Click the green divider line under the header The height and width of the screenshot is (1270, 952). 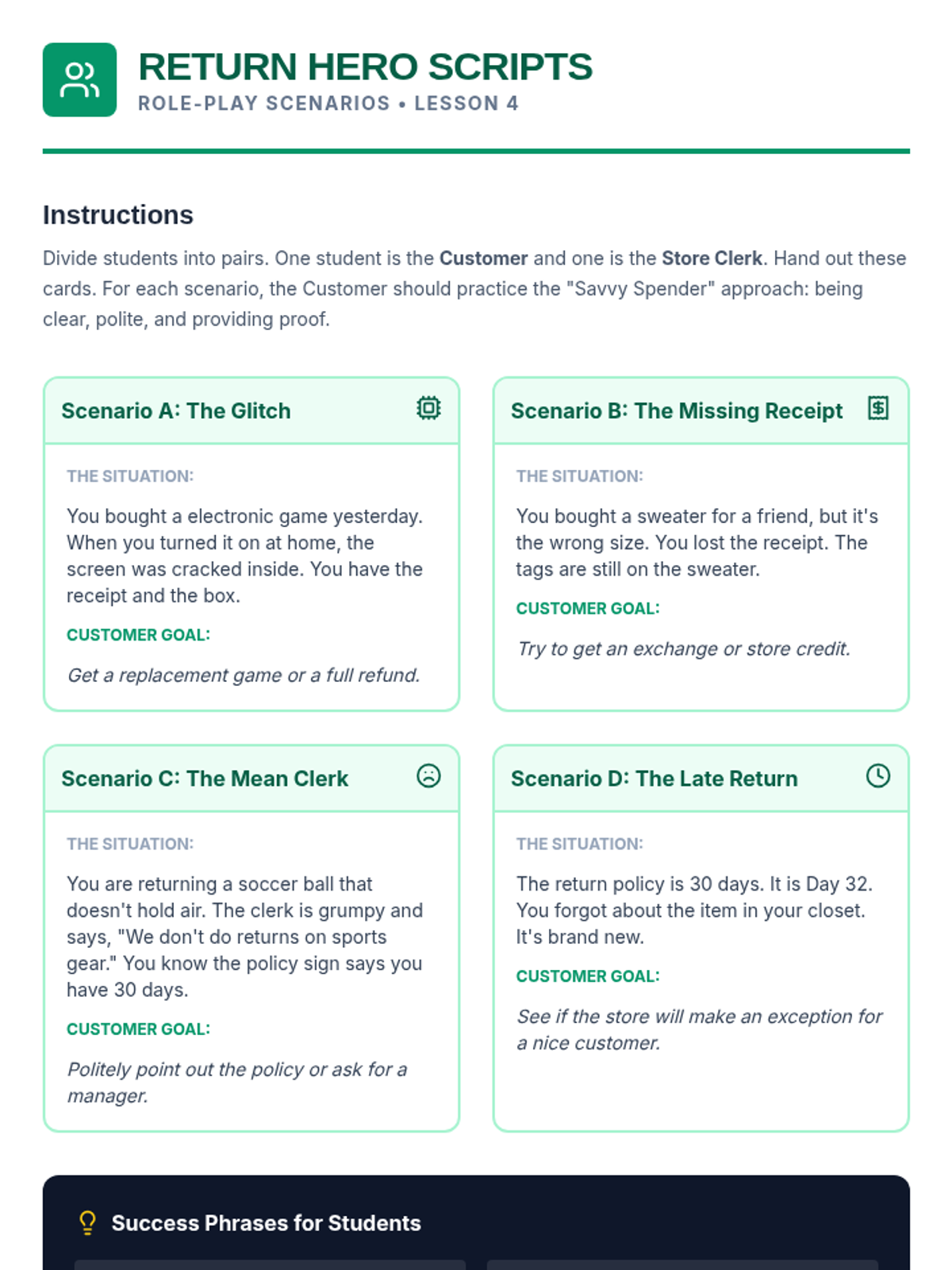click(x=476, y=151)
